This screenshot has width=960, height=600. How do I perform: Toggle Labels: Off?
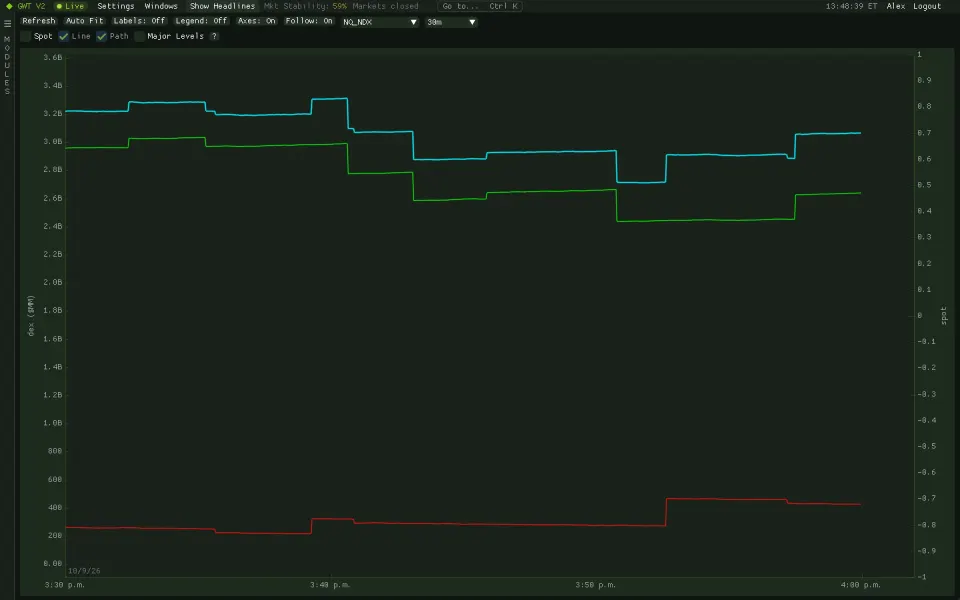click(139, 21)
